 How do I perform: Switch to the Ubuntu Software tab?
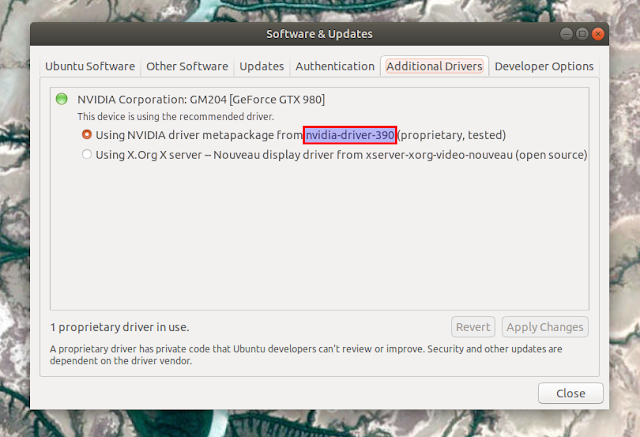tap(90, 67)
